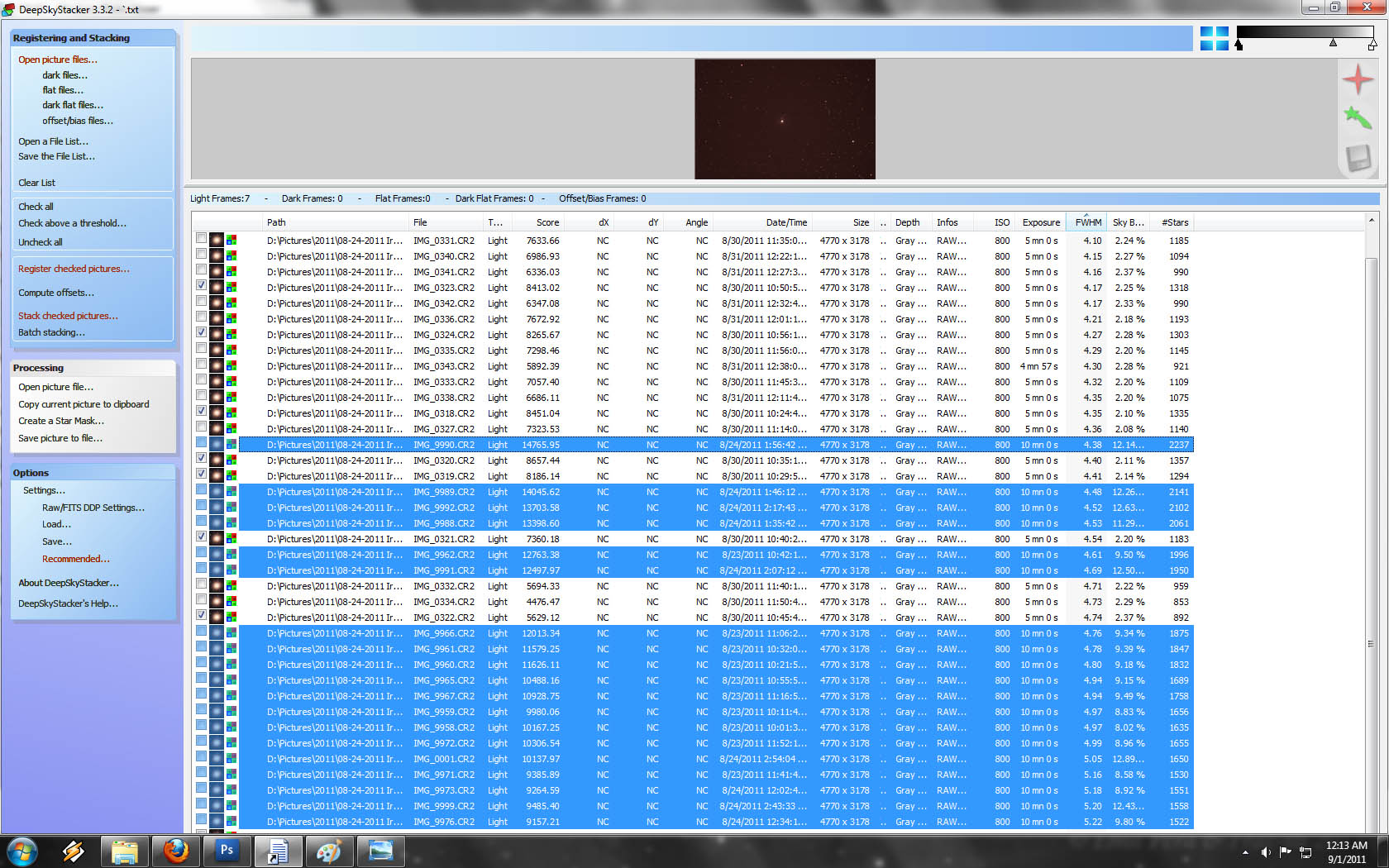Add offset/bias files link
Image resolution: width=1389 pixels, height=868 pixels.
[78, 121]
